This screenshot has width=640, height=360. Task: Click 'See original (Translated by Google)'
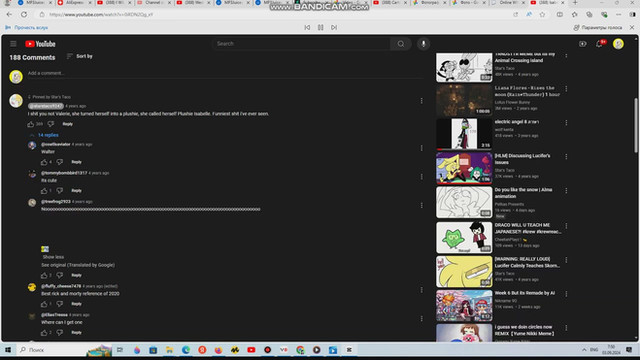tap(78, 265)
